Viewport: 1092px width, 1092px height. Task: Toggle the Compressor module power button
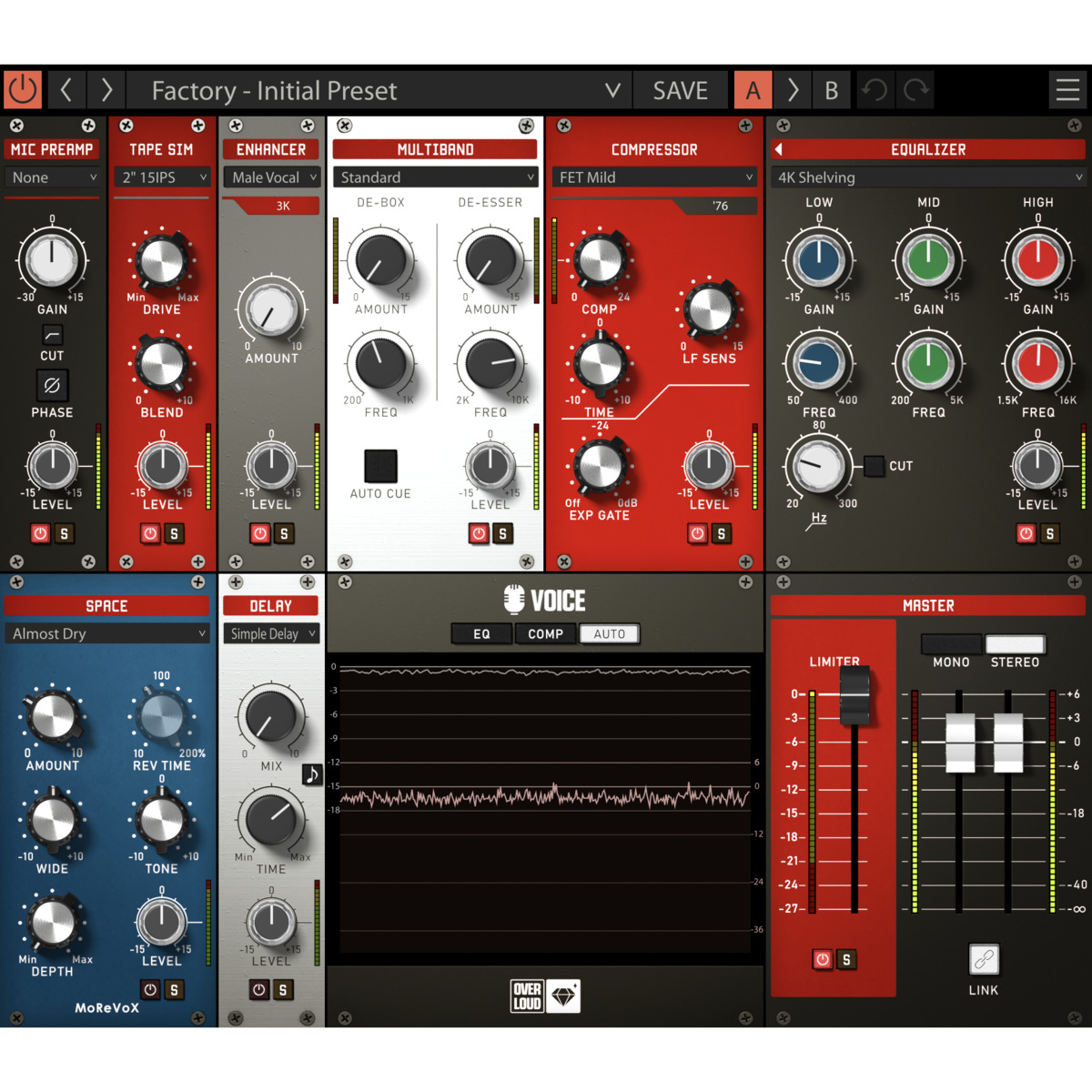(697, 534)
